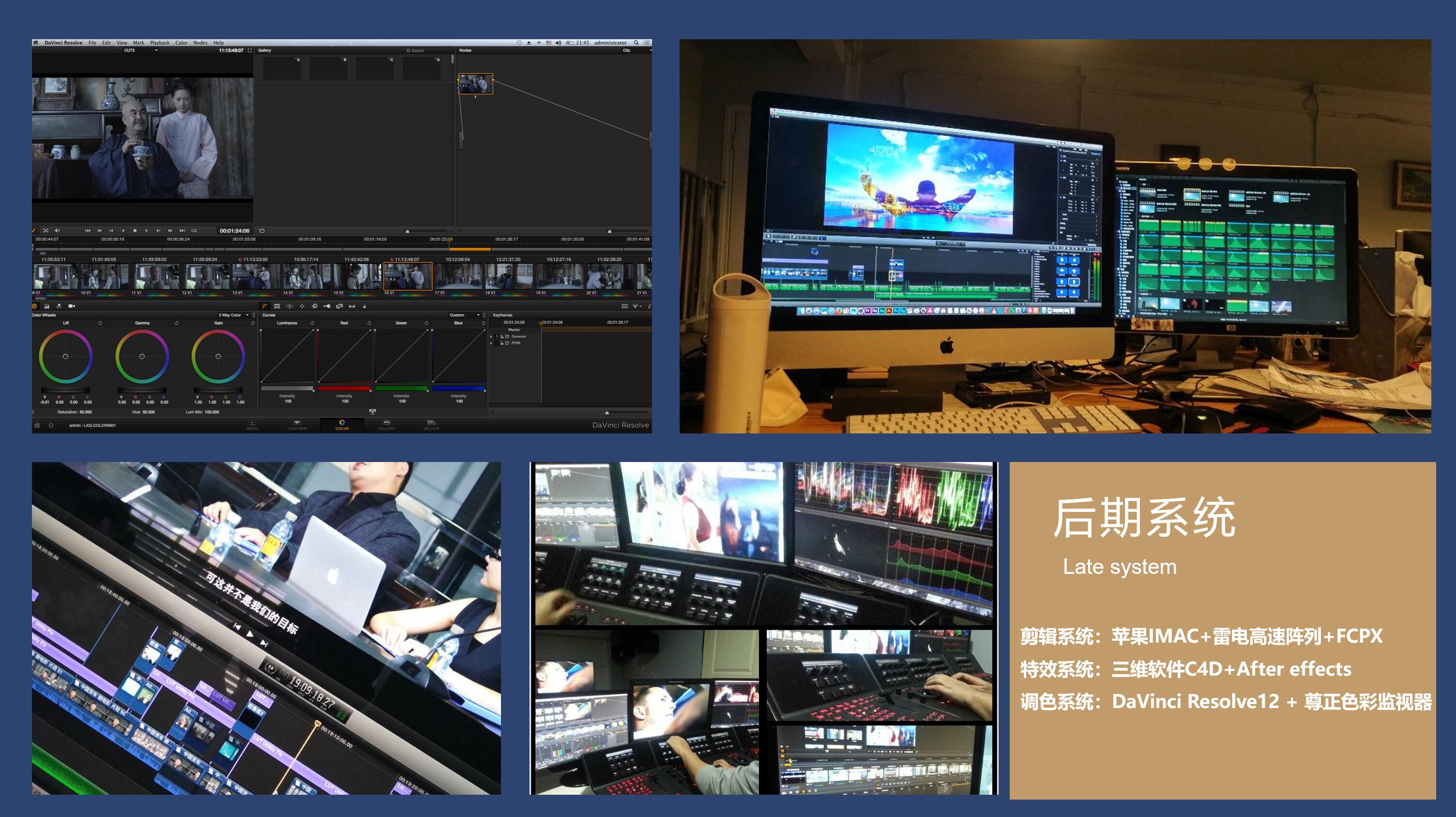This screenshot has width=1456, height=817.
Task: Switch to the Deliver page tab
Action: (x=431, y=425)
